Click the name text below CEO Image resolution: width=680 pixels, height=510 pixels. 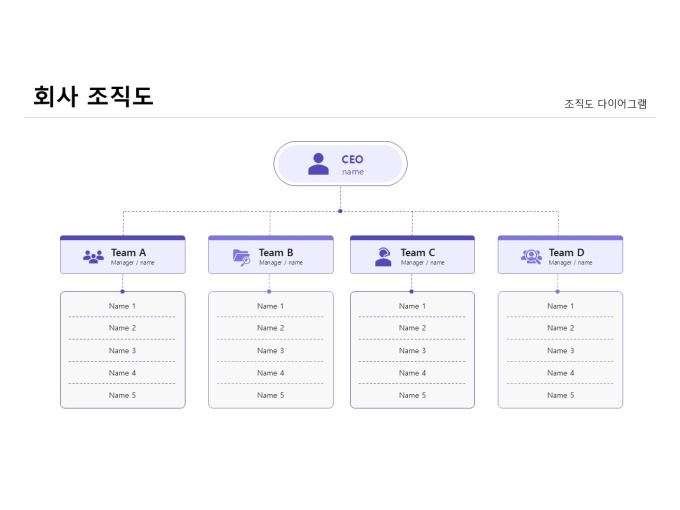pyautogui.click(x=353, y=172)
